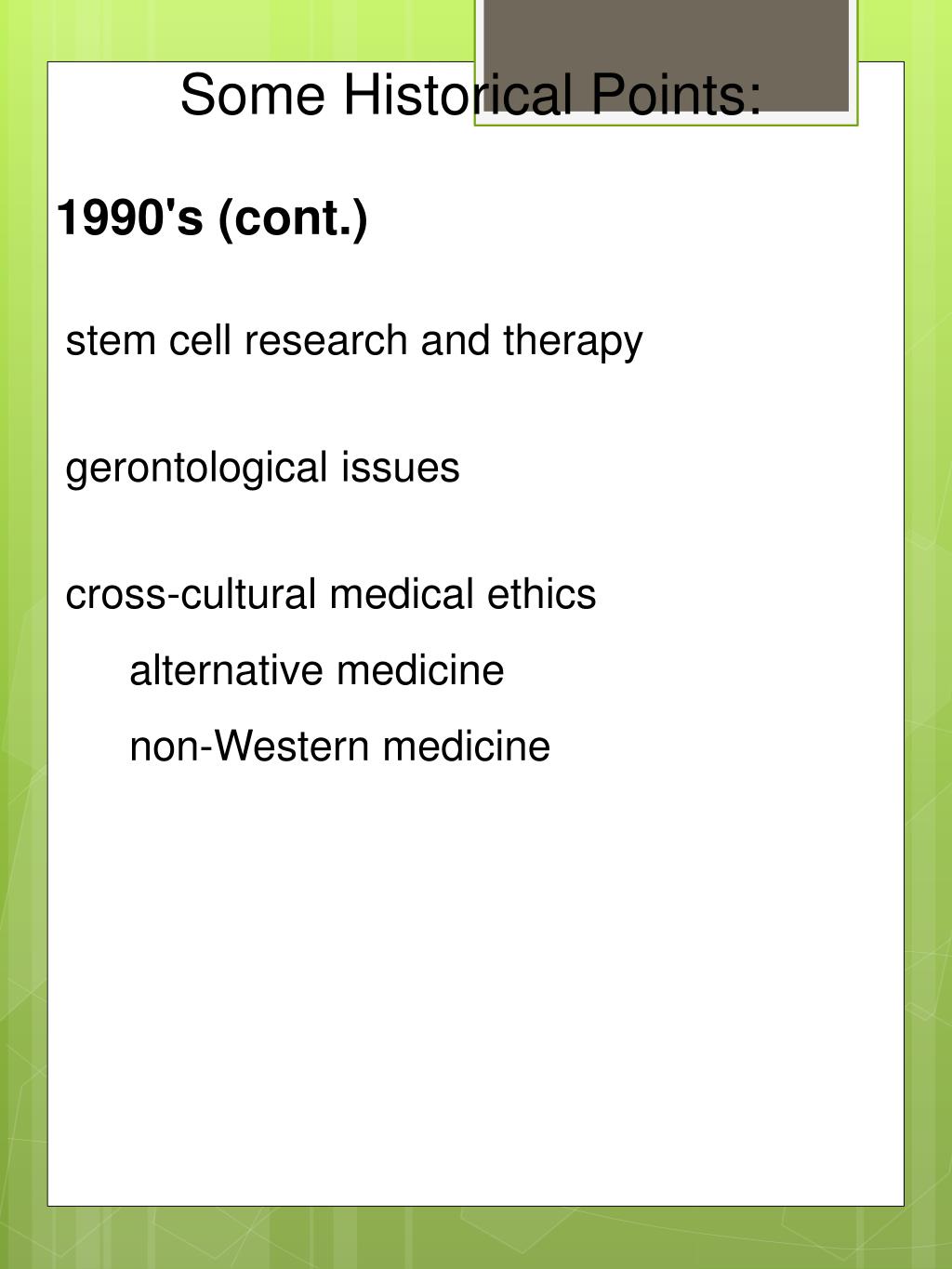952x1269 pixels.
Task: Click the "Some Historical Points:" slide title
Action: [x=470, y=95]
